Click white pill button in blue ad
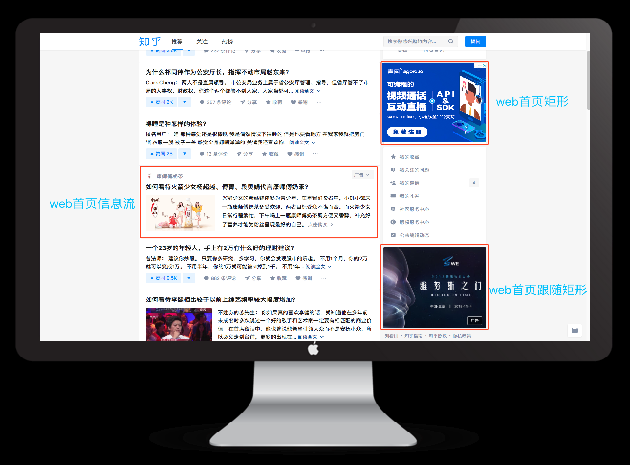This screenshot has width=630, height=465. point(407,132)
